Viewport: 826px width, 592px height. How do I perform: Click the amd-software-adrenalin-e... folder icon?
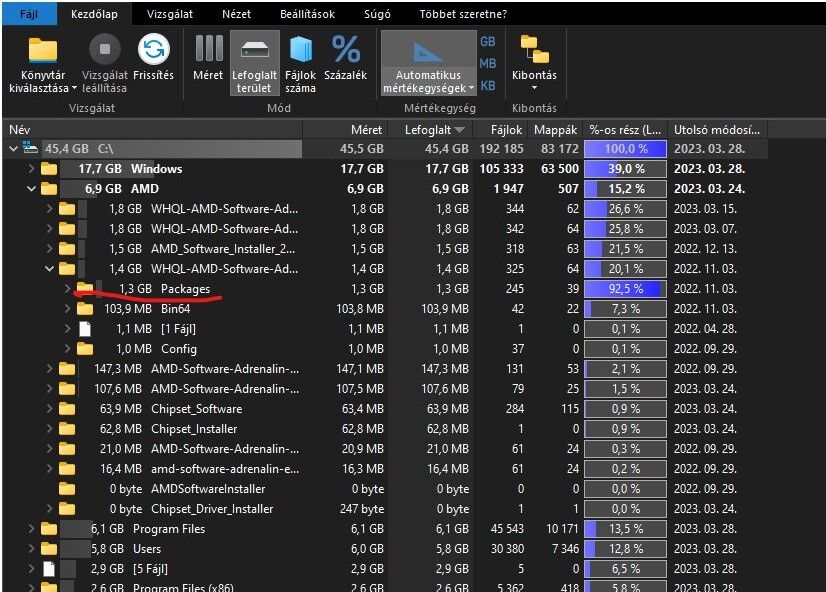[x=67, y=469]
